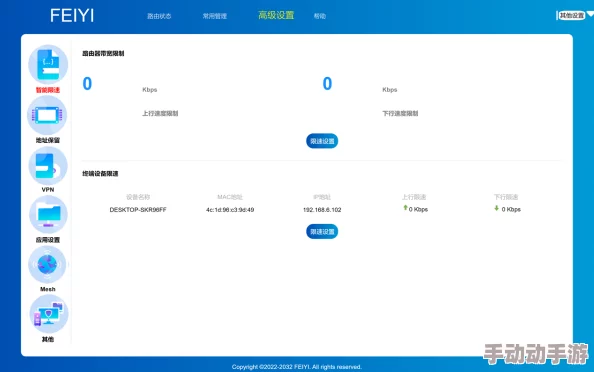The image size is (594, 372).
Task: Click the 终端设备限速 section heading
Action: [100, 173]
